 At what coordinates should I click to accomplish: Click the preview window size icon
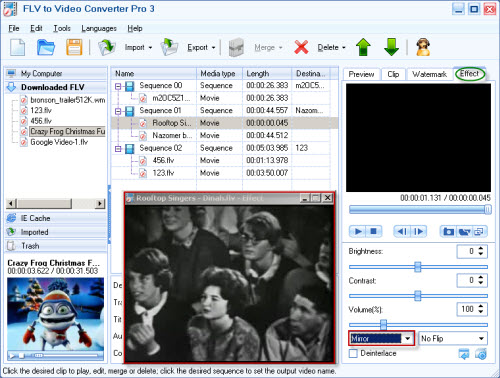479,231
